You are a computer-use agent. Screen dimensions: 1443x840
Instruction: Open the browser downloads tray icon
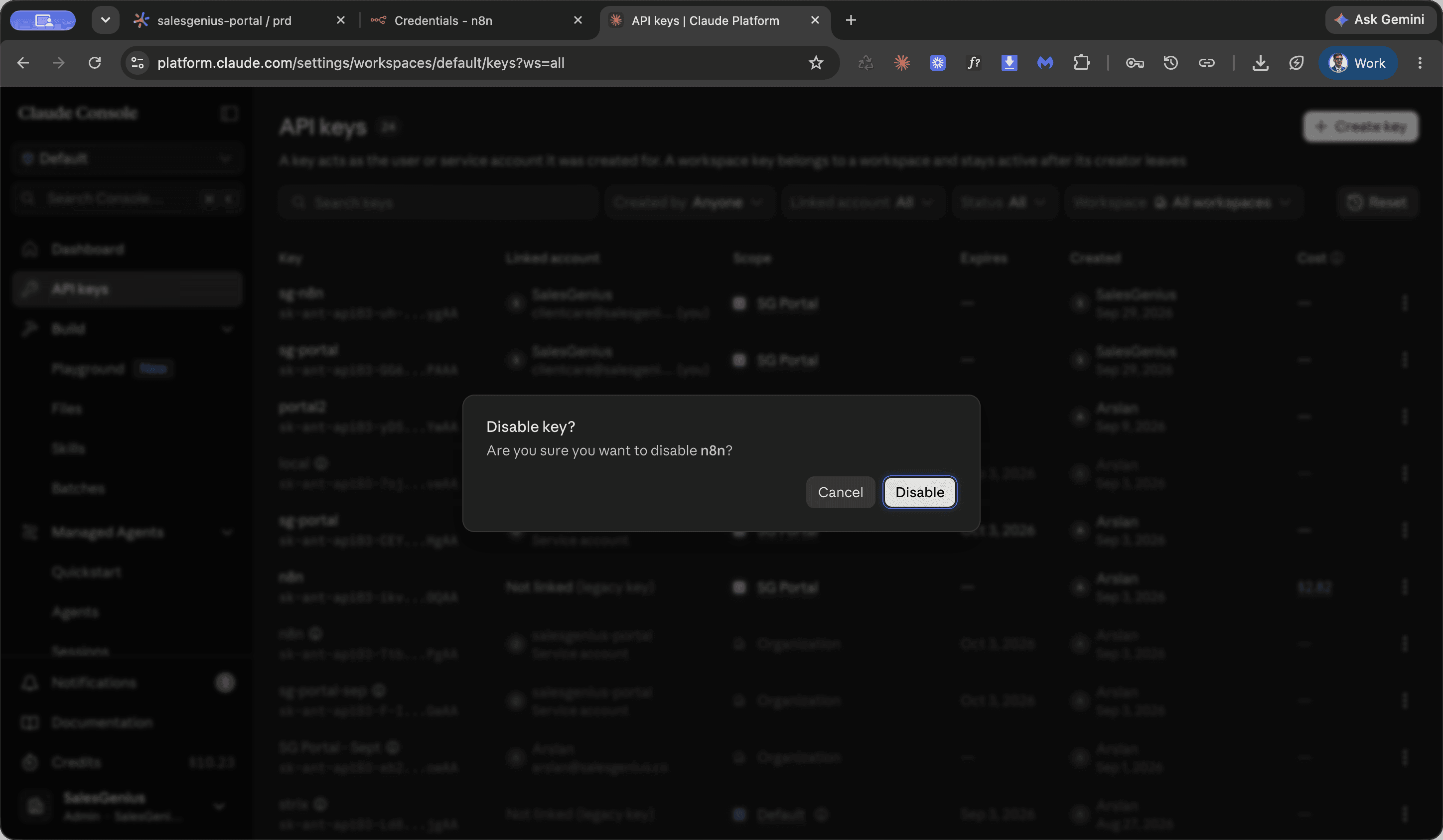1260,63
